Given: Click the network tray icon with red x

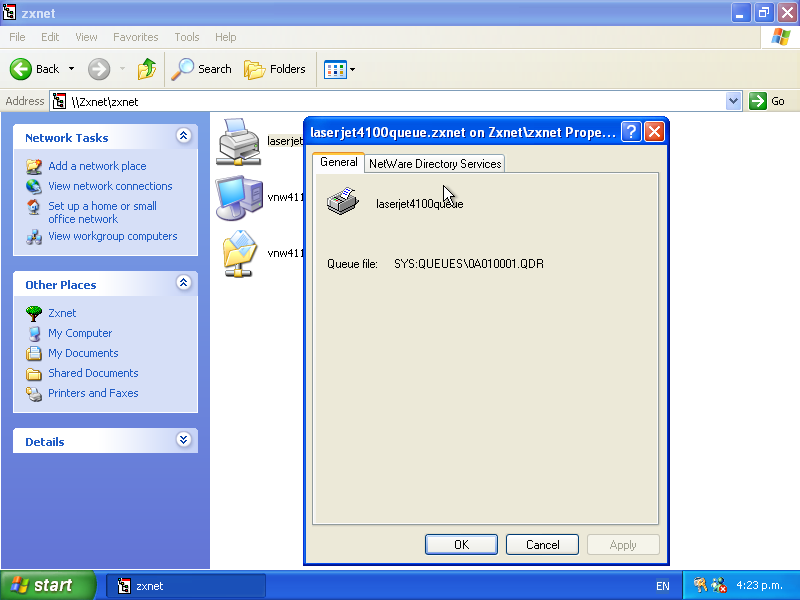Looking at the screenshot, I should point(719,585).
